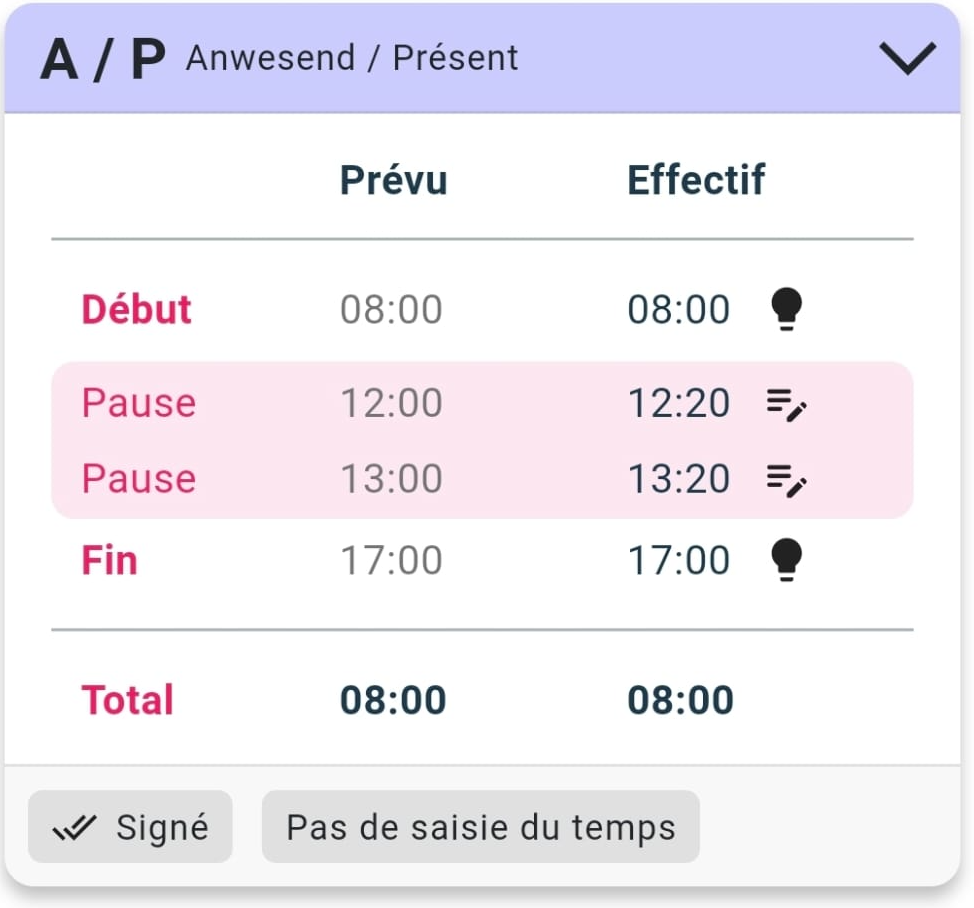The height and width of the screenshot is (908, 974).
Task: Select the effective start time 08:00
Action: point(678,310)
